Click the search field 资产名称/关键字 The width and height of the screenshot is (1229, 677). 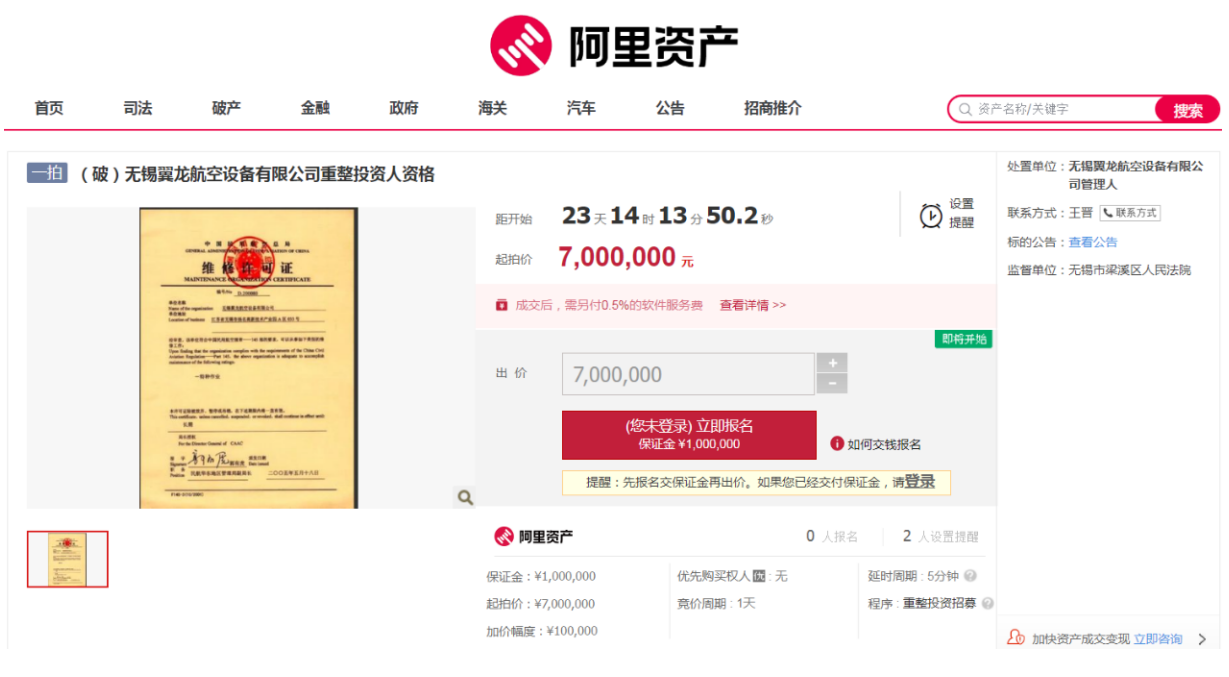[x=1060, y=109]
